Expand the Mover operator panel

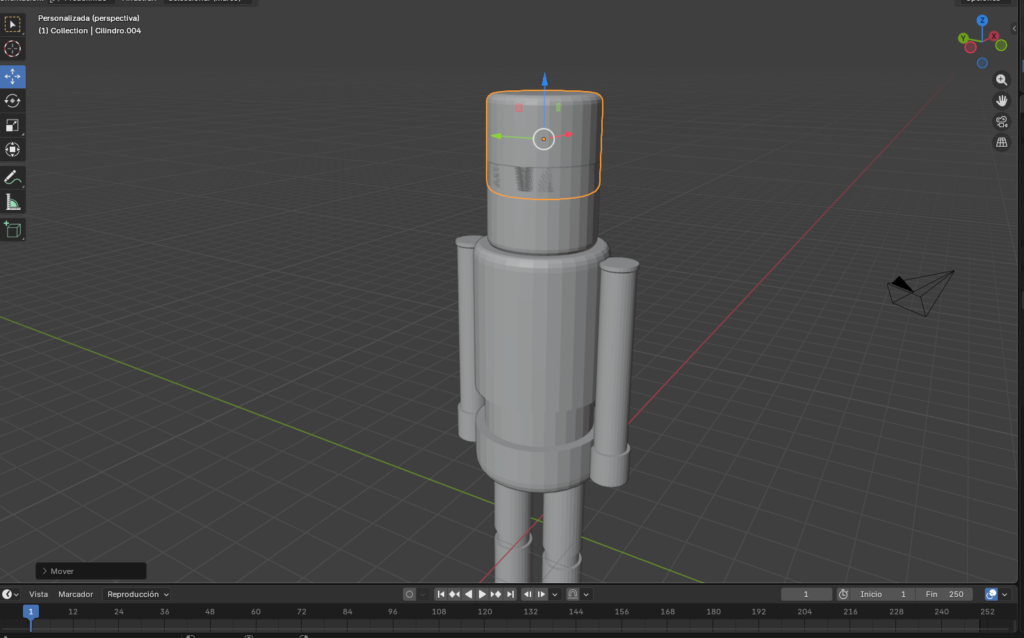tap(45, 570)
